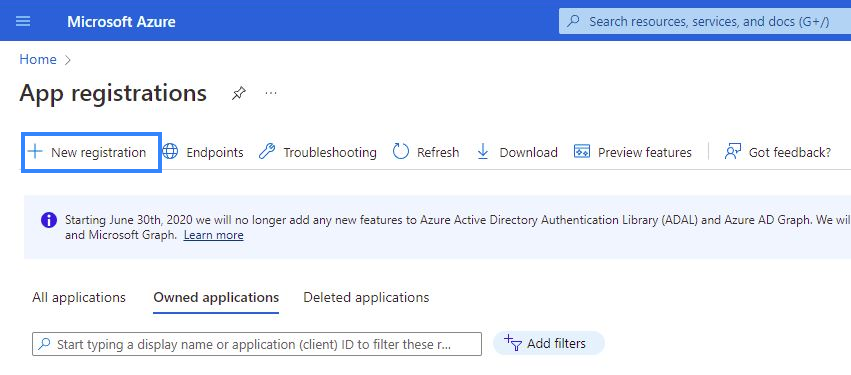Click the plus icon for New registration
Viewport: 851px width, 375px height.
[x=35, y=152]
